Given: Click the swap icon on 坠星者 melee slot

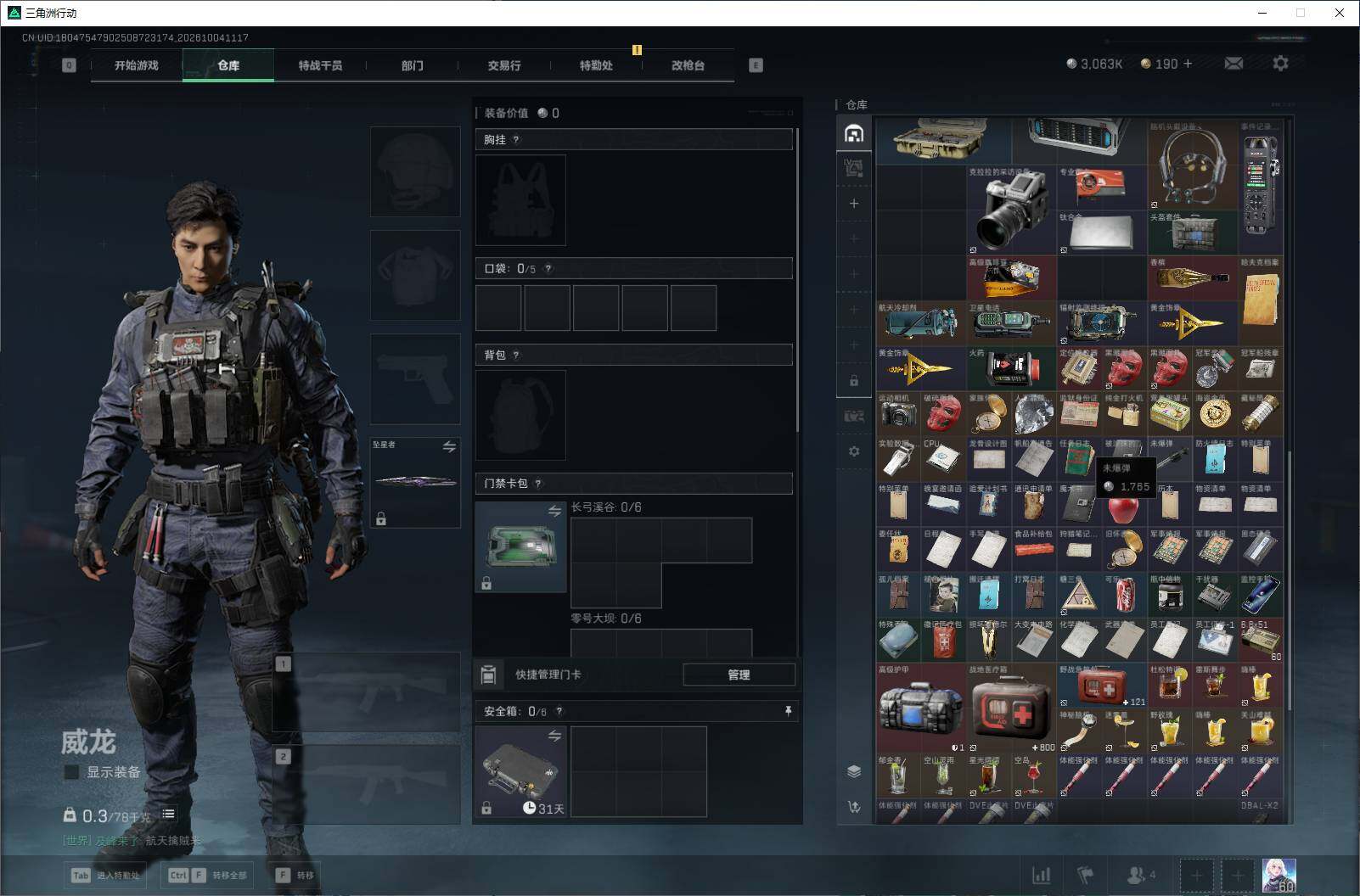Looking at the screenshot, I should pyautogui.click(x=449, y=446).
